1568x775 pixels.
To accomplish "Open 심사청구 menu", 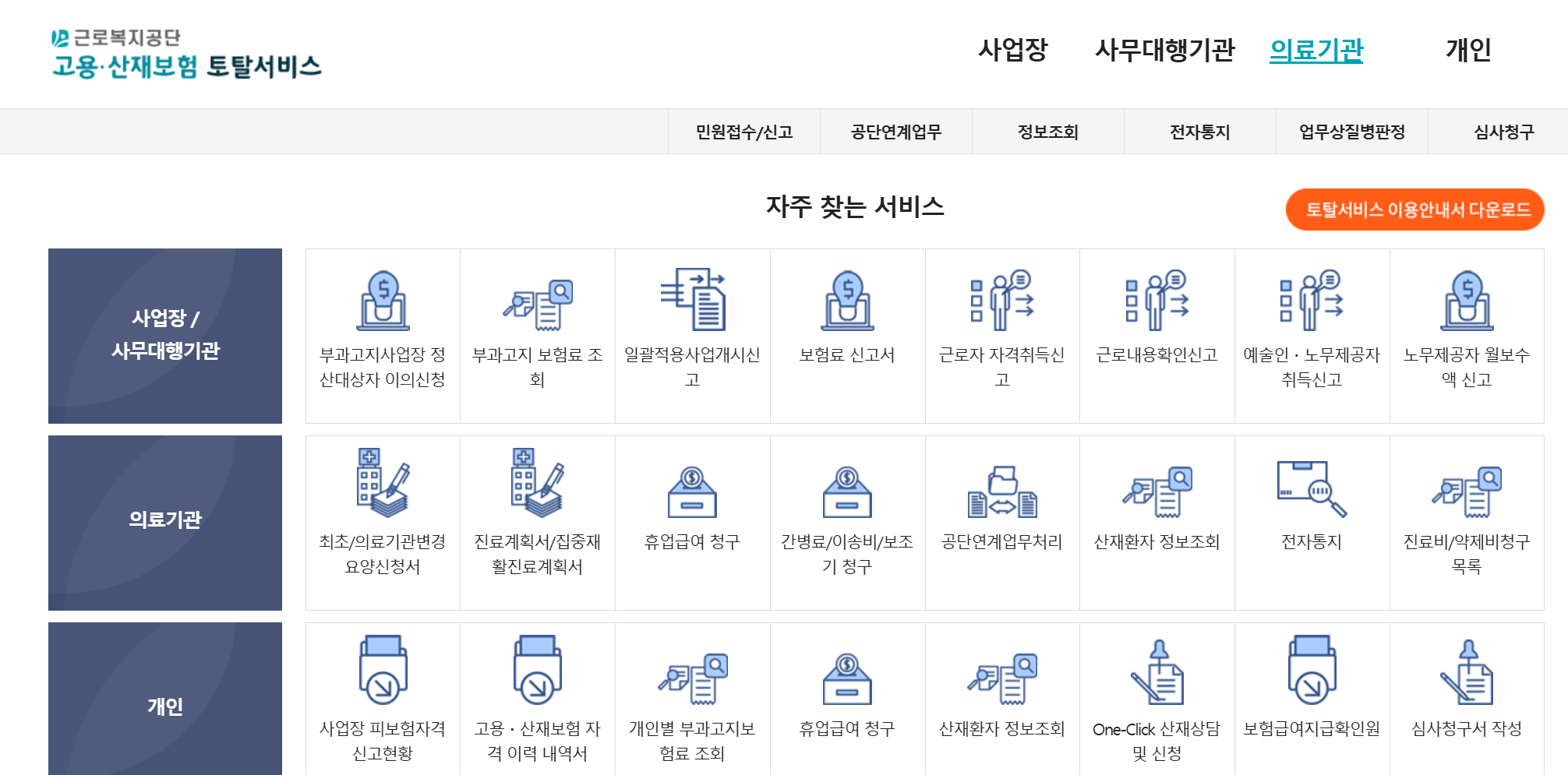I will tap(1504, 132).
